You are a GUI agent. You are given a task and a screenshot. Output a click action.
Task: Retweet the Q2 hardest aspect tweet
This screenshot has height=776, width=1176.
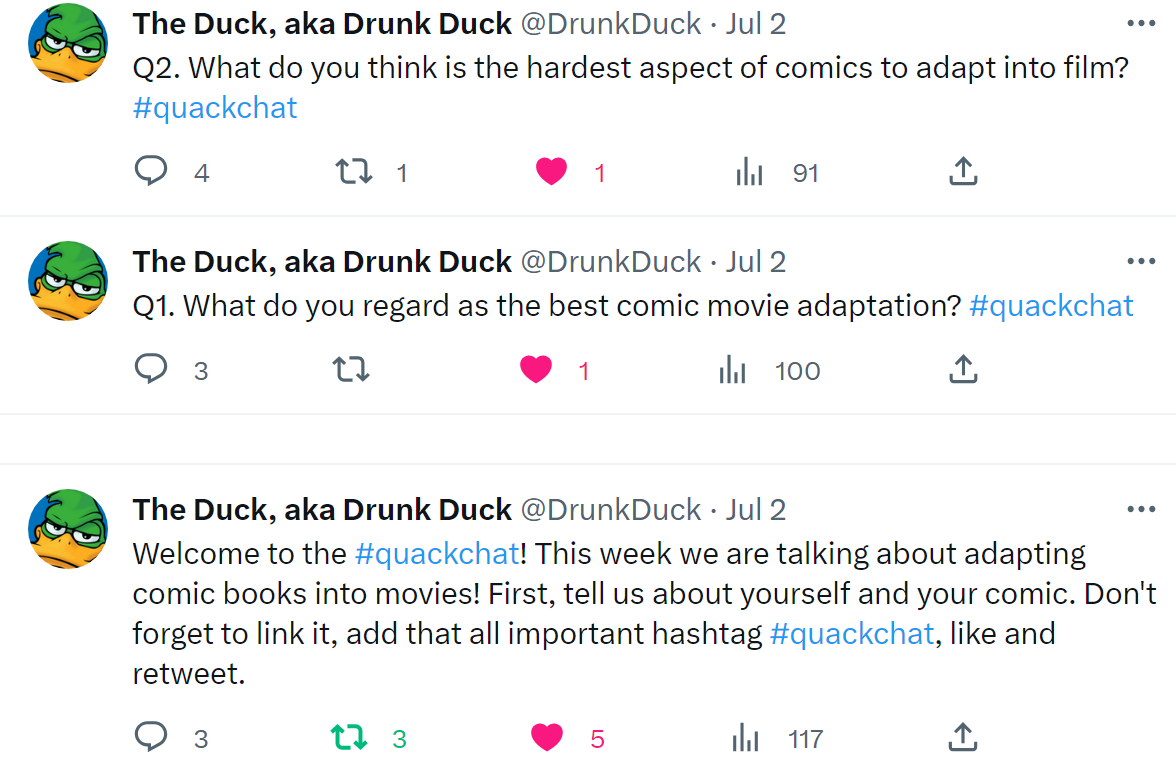tap(354, 172)
